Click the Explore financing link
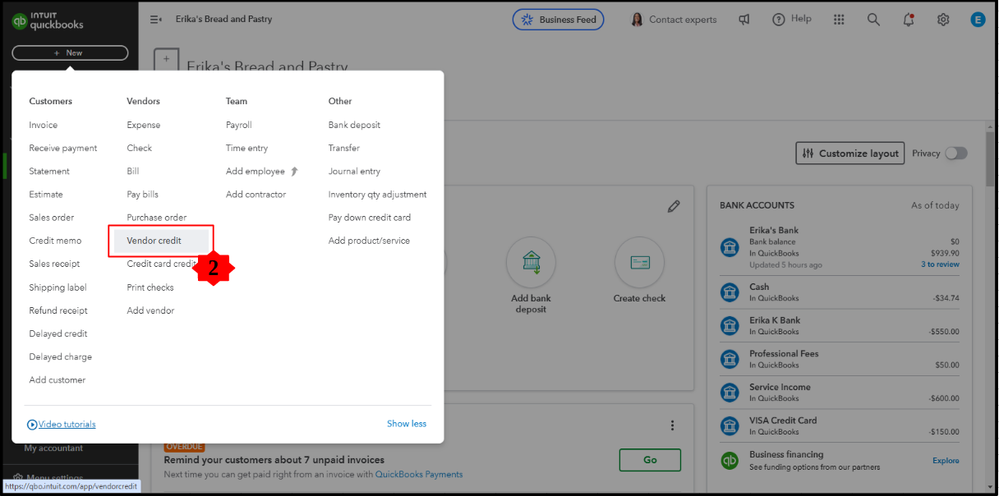Image resolution: width=999 pixels, height=496 pixels. coord(946,460)
